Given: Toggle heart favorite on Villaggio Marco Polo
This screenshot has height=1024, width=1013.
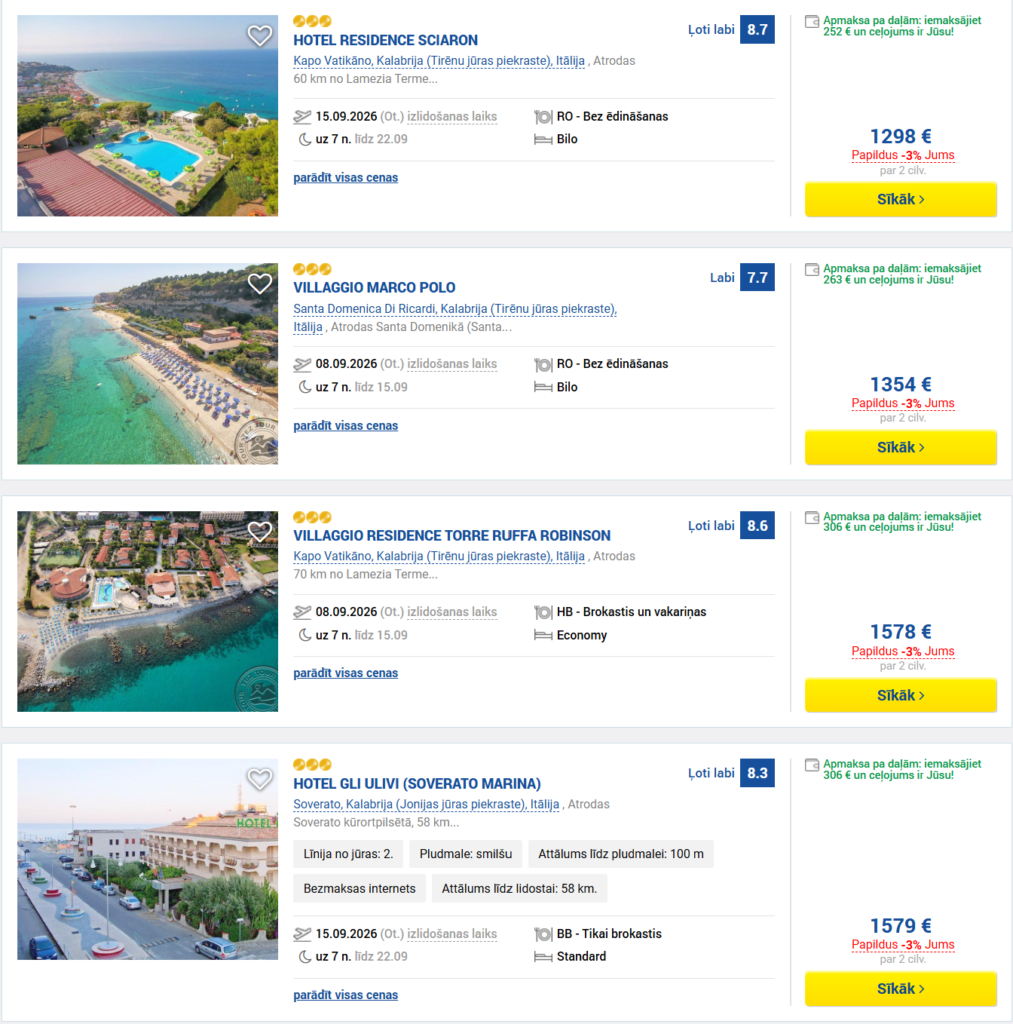Looking at the screenshot, I should click(259, 283).
